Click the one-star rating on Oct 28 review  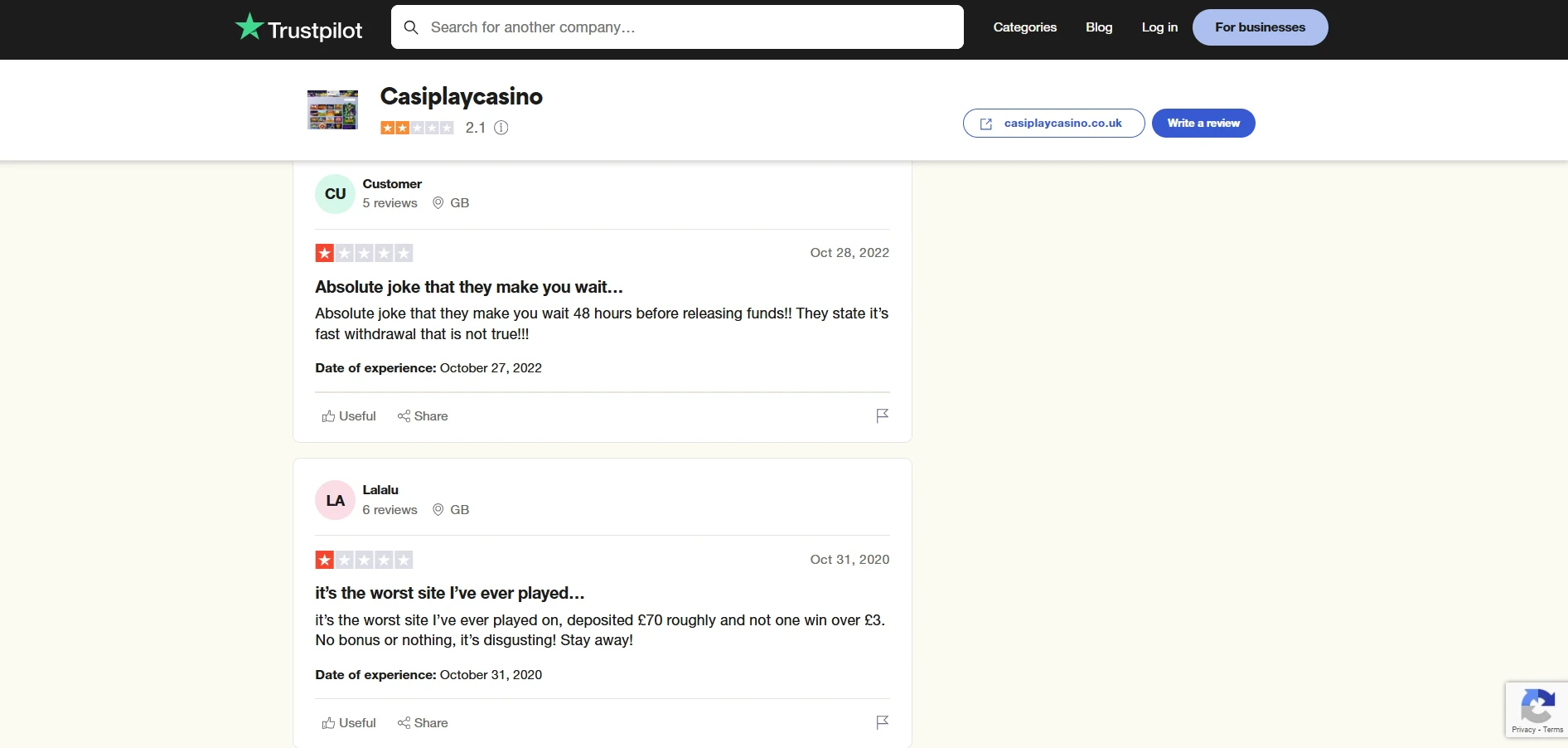pos(364,253)
